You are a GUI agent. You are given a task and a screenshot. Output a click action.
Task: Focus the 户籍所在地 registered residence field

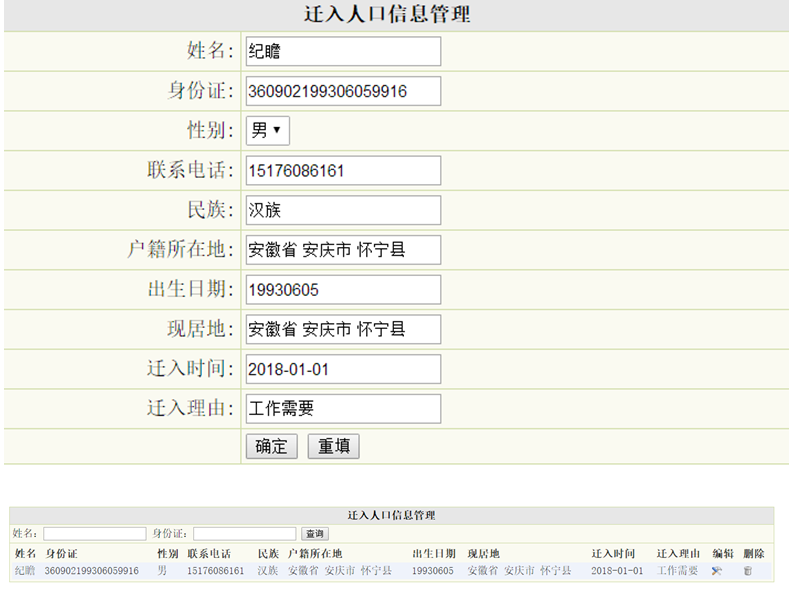point(342,250)
